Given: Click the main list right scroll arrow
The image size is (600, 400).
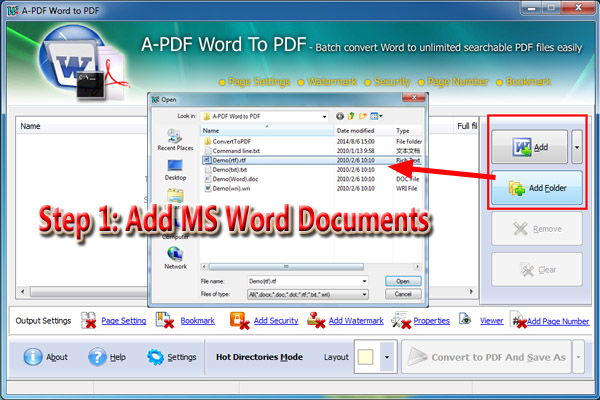Looking at the screenshot, I should pos(471,292).
